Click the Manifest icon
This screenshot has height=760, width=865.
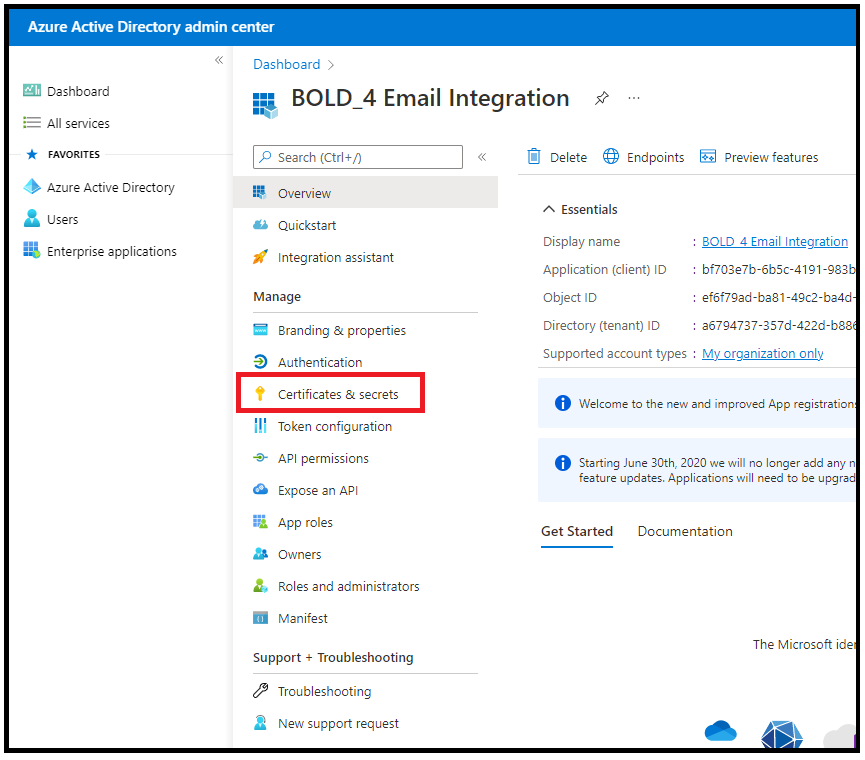pyautogui.click(x=260, y=618)
